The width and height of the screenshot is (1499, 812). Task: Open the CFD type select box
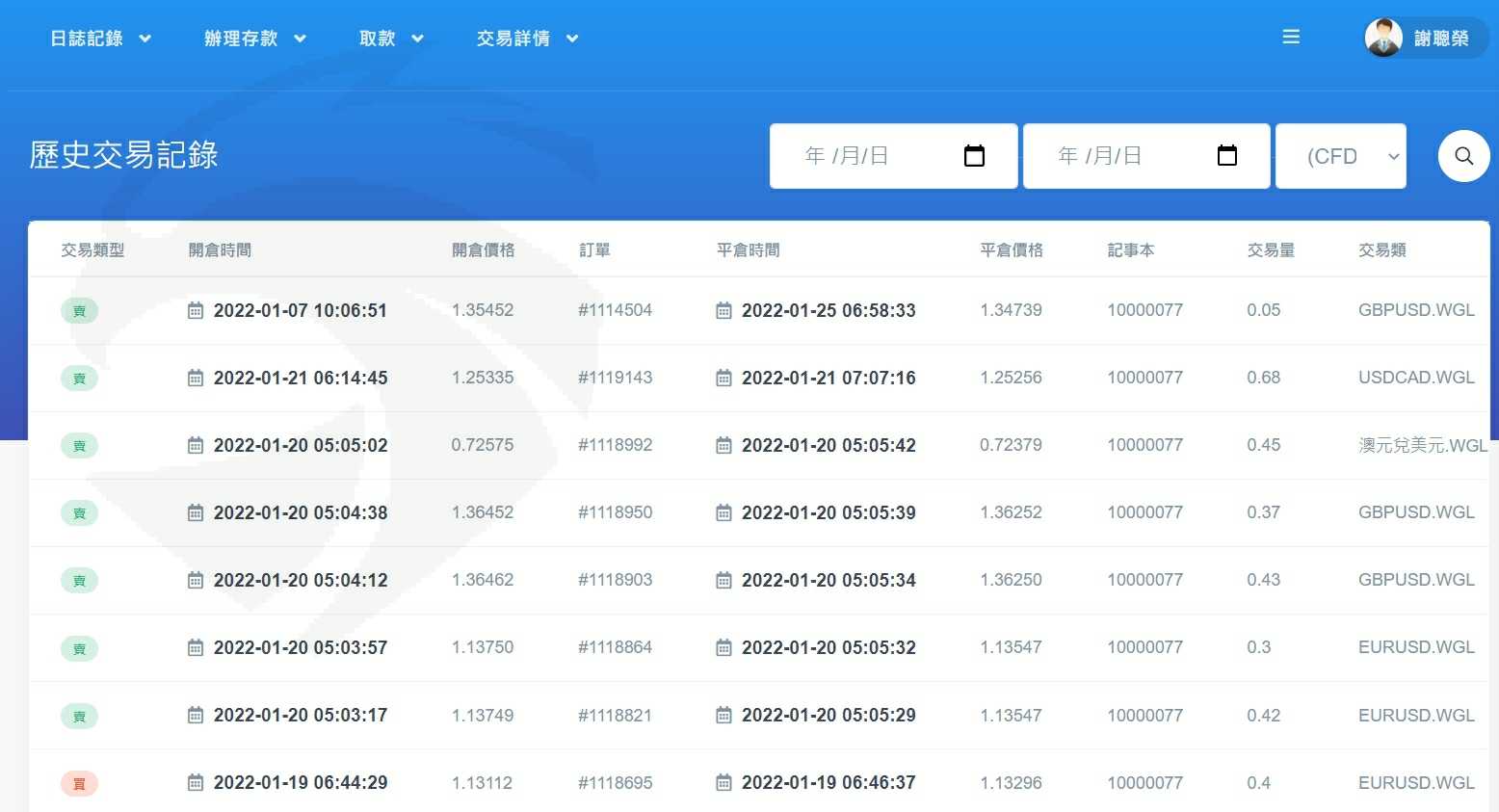tap(1340, 156)
